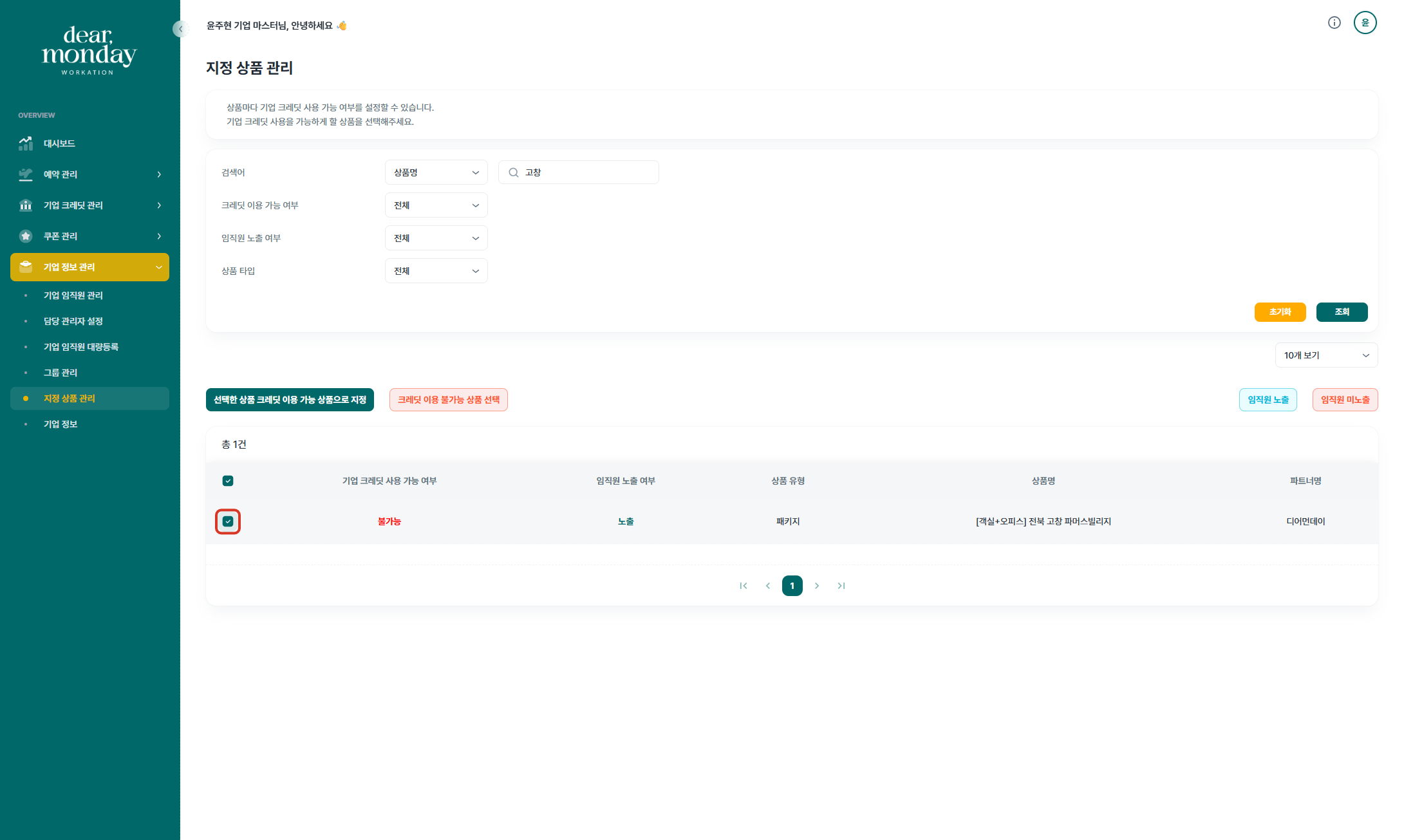Open the 10개 보기 page size dropdown
Screen dimensions: 1404x840
(x=1325, y=355)
